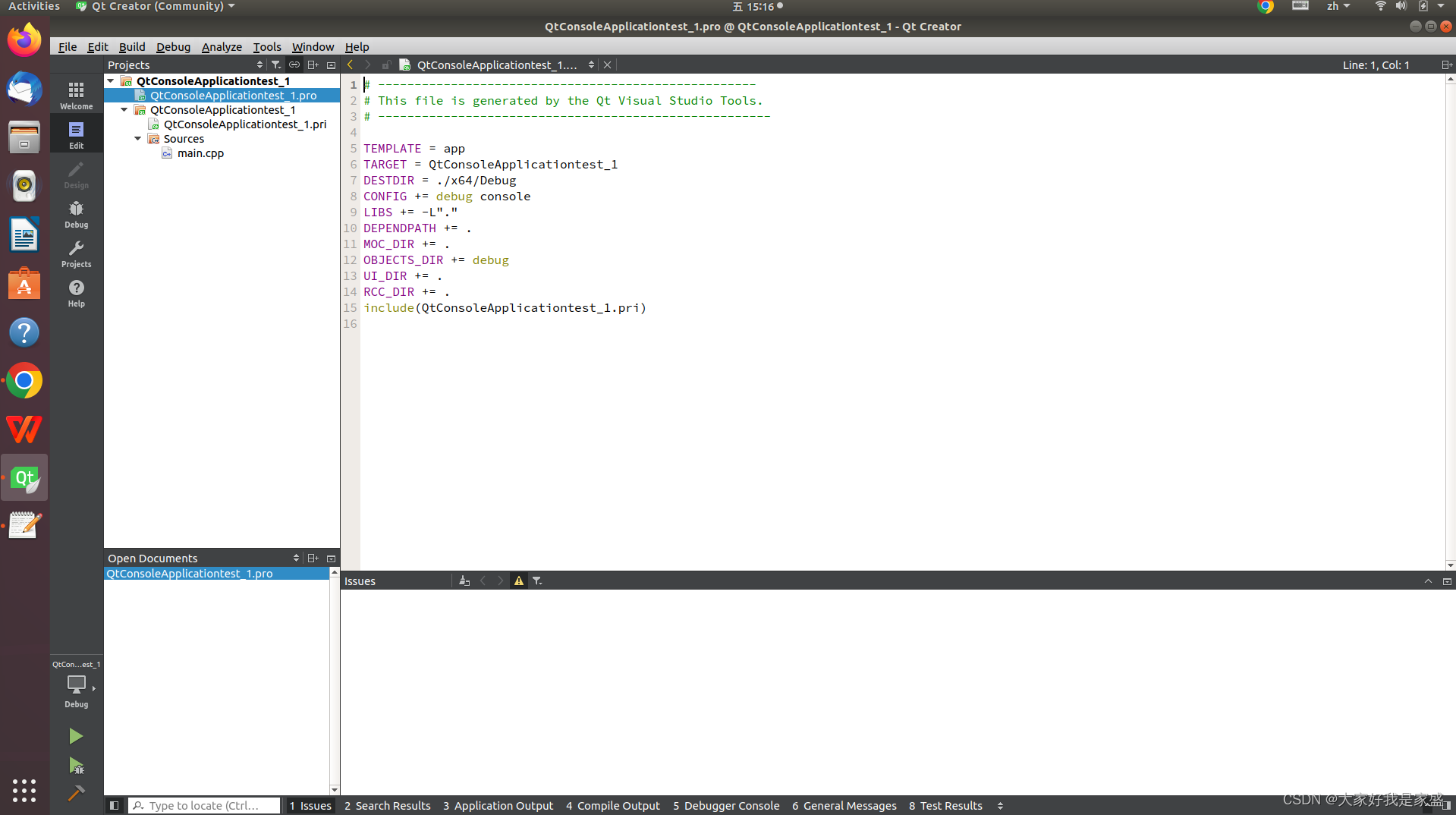Open Show Applications grid in dock
The height and width of the screenshot is (815, 1456).
[24, 791]
